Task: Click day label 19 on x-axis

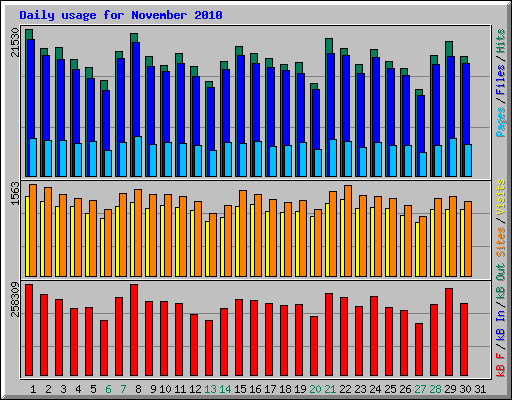Action: pos(300,389)
